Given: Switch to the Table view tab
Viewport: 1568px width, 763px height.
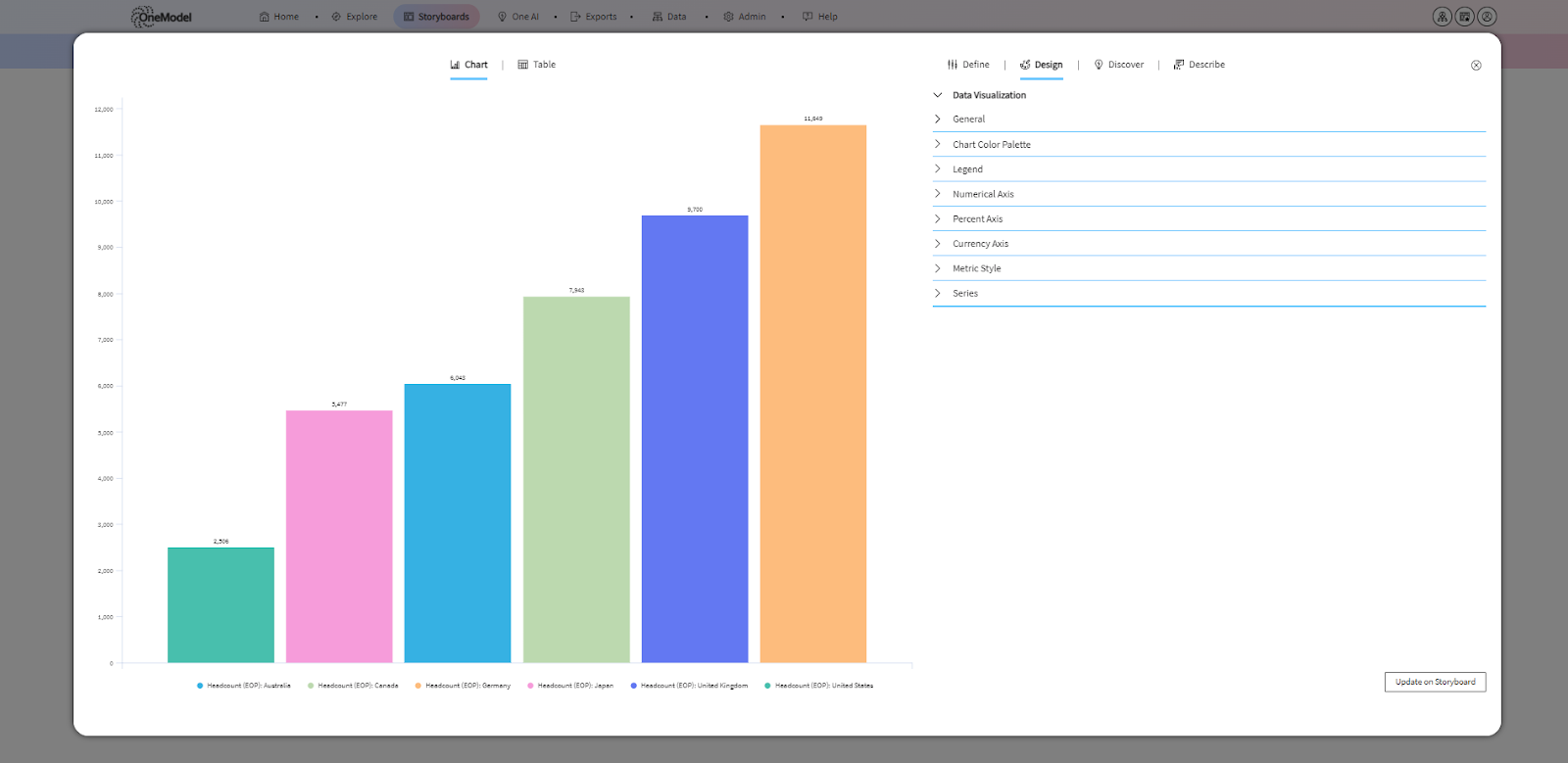Looking at the screenshot, I should [537, 65].
